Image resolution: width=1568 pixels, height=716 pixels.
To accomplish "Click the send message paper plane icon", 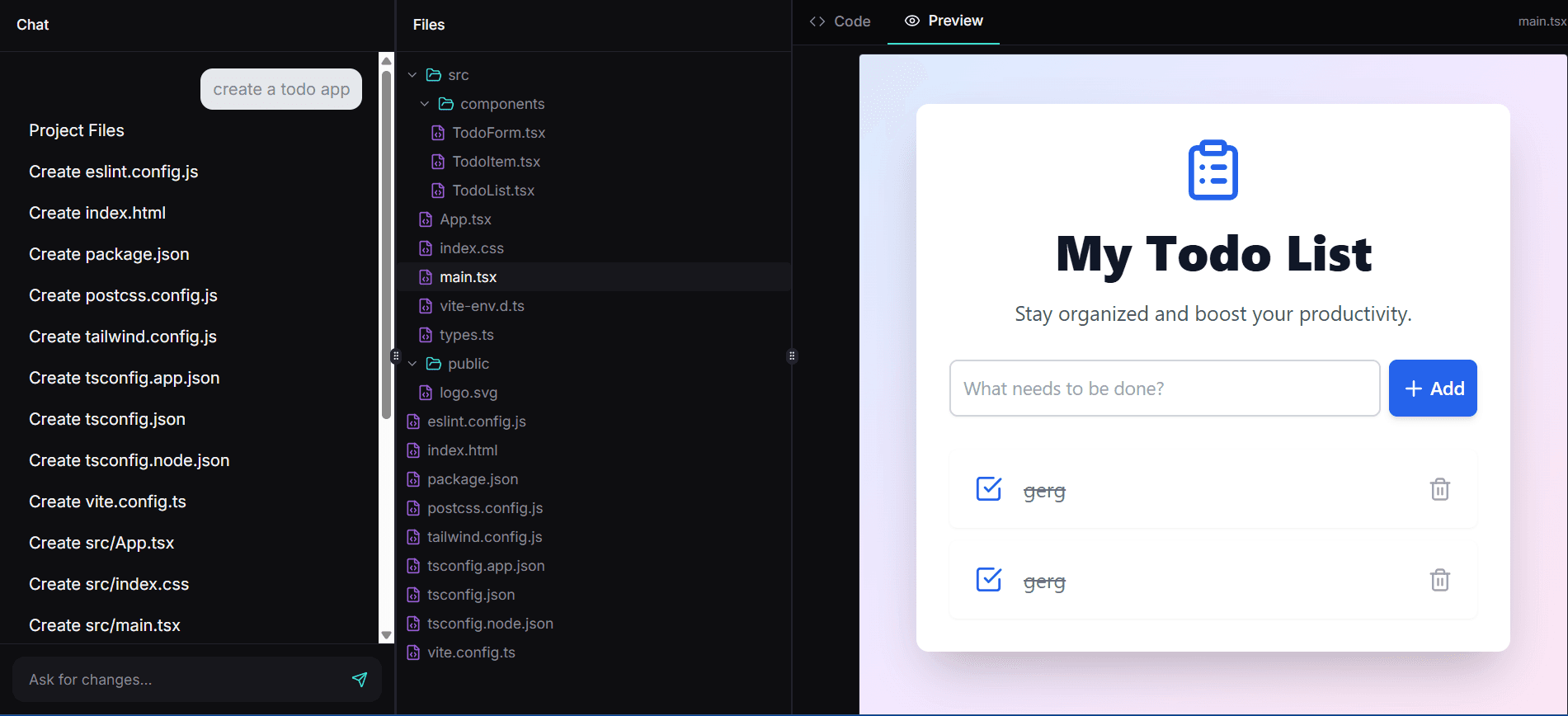I will 360,679.
